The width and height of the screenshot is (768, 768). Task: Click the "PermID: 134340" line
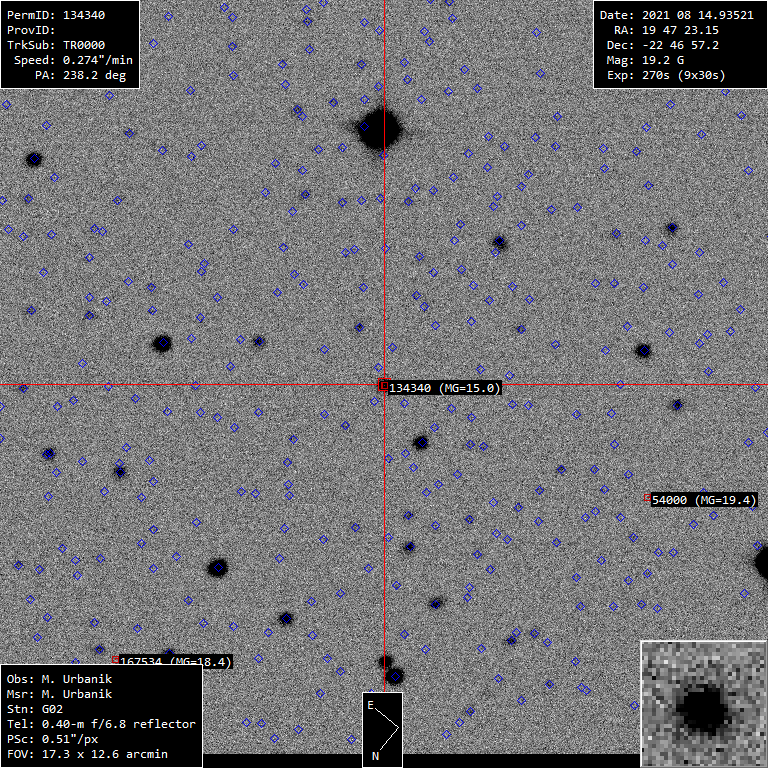(x=56, y=15)
